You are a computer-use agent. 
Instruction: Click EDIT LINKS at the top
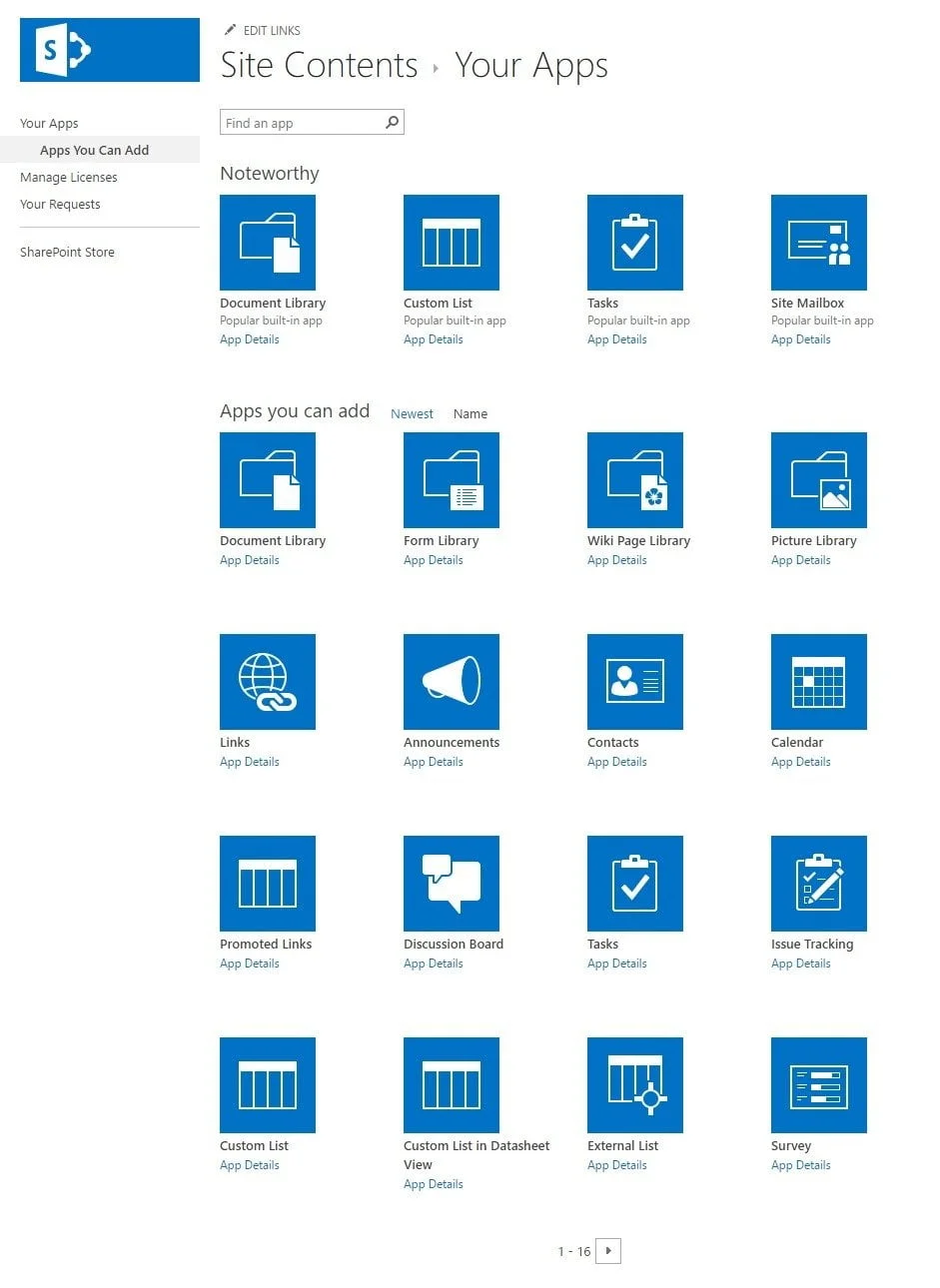270,30
